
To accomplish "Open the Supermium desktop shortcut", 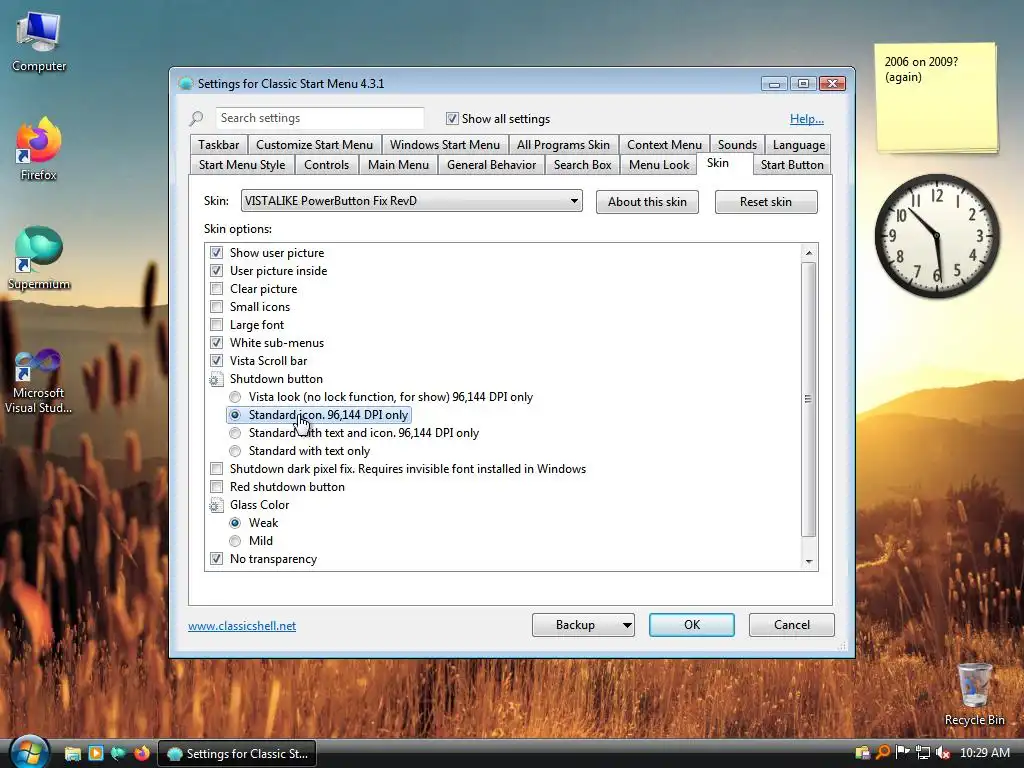I will 39,257.
